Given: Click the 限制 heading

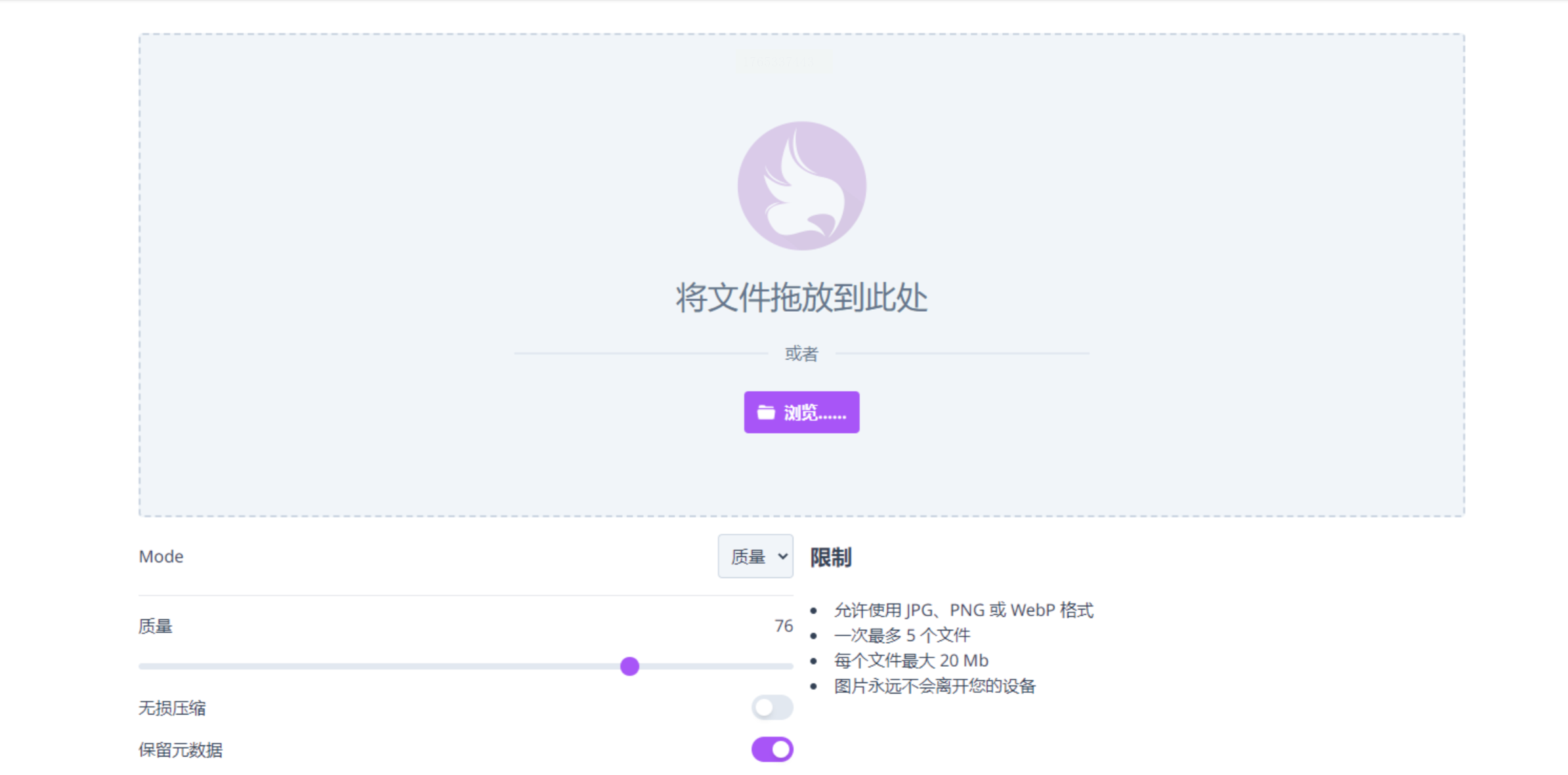Looking at the screenshot, I should [x=830, y=558].
